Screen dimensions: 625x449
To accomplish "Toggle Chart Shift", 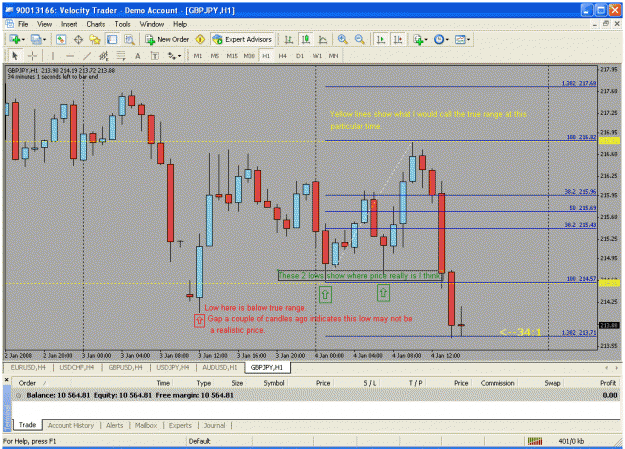I will click(398, 39).
